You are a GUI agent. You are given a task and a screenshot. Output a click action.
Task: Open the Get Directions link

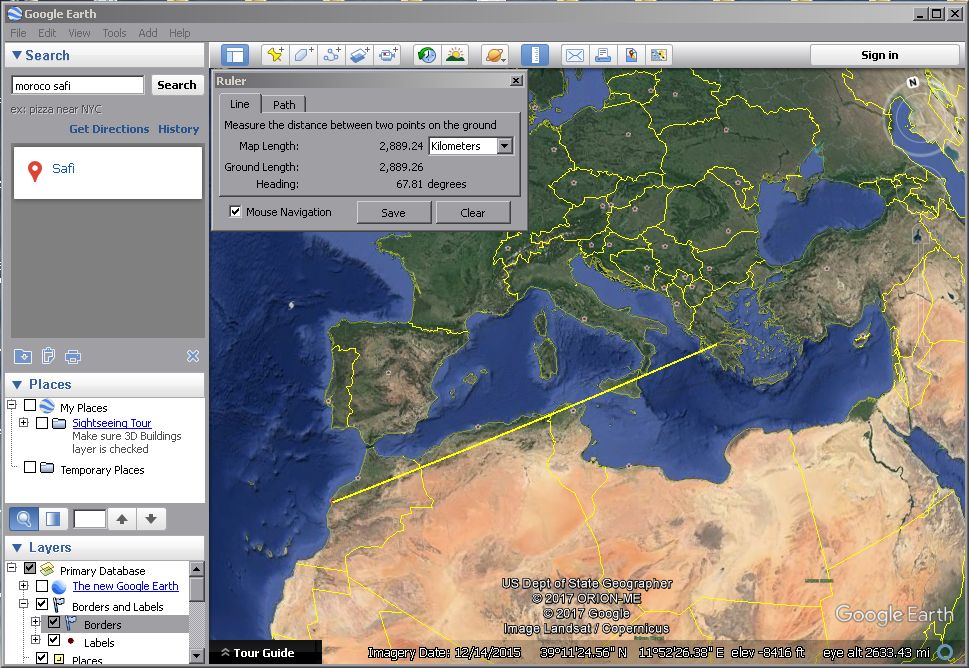109,129
